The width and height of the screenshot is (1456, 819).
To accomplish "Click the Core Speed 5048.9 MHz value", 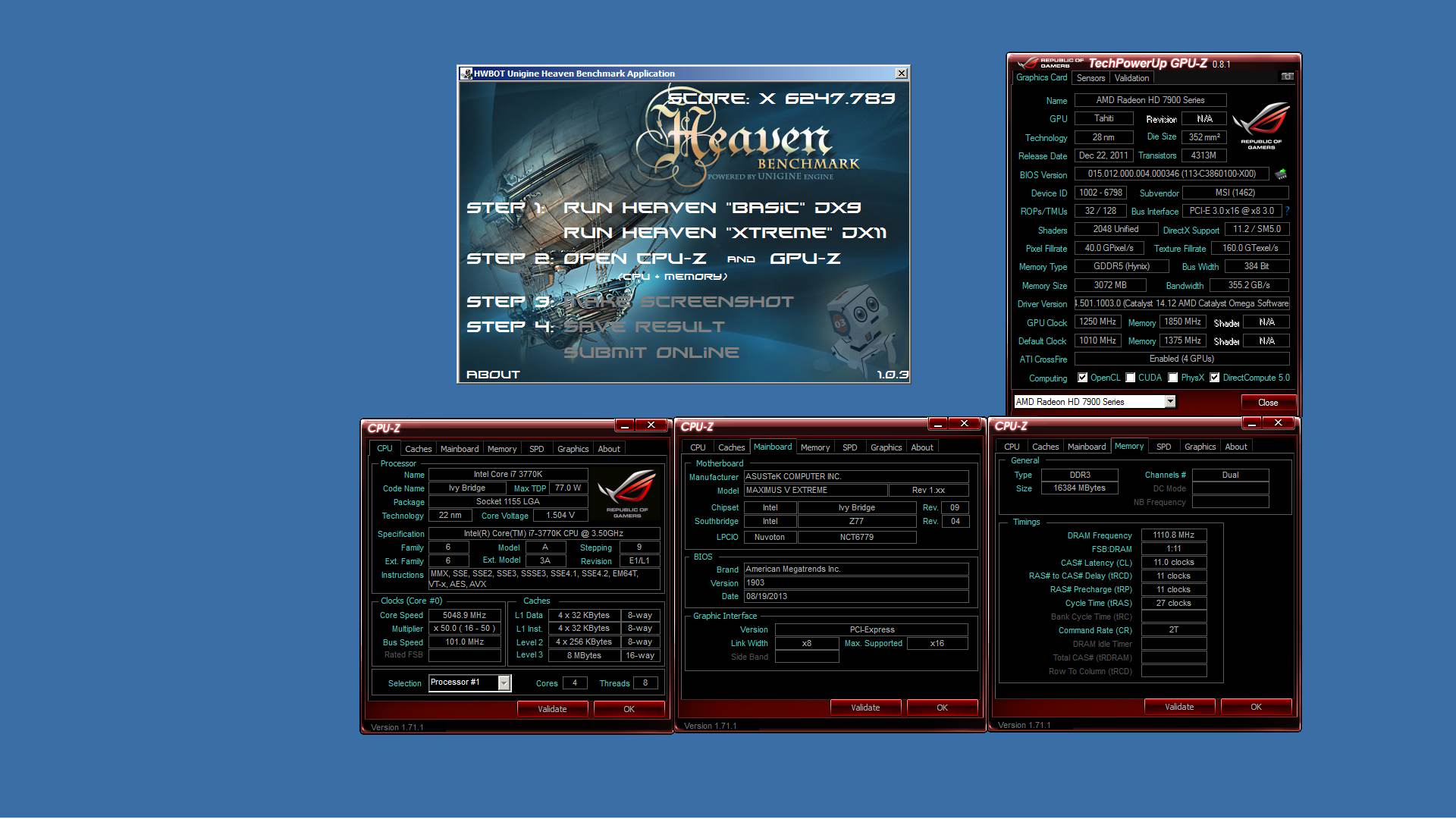I will click(x=464, y=616).
